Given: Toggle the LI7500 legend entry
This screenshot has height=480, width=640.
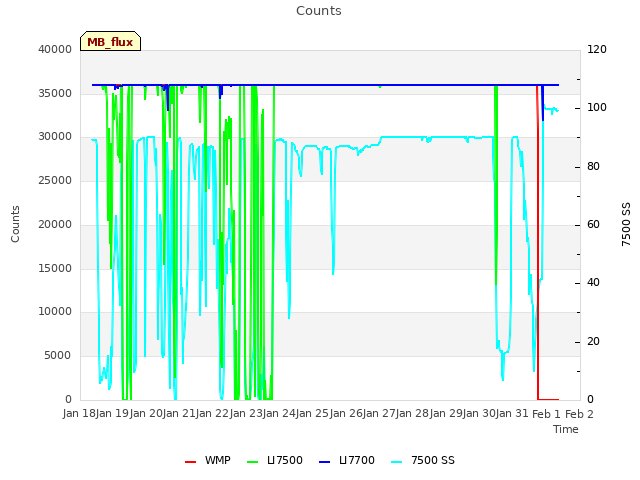Looking at the screenshot, I should click(275, 460).
